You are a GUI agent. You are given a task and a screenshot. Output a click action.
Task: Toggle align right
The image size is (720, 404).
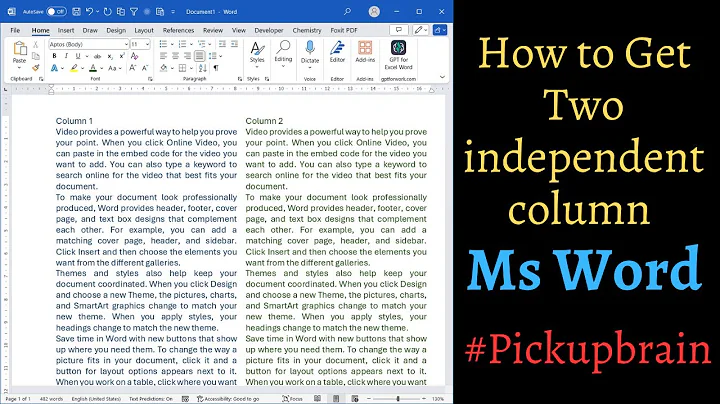[187, 56]
